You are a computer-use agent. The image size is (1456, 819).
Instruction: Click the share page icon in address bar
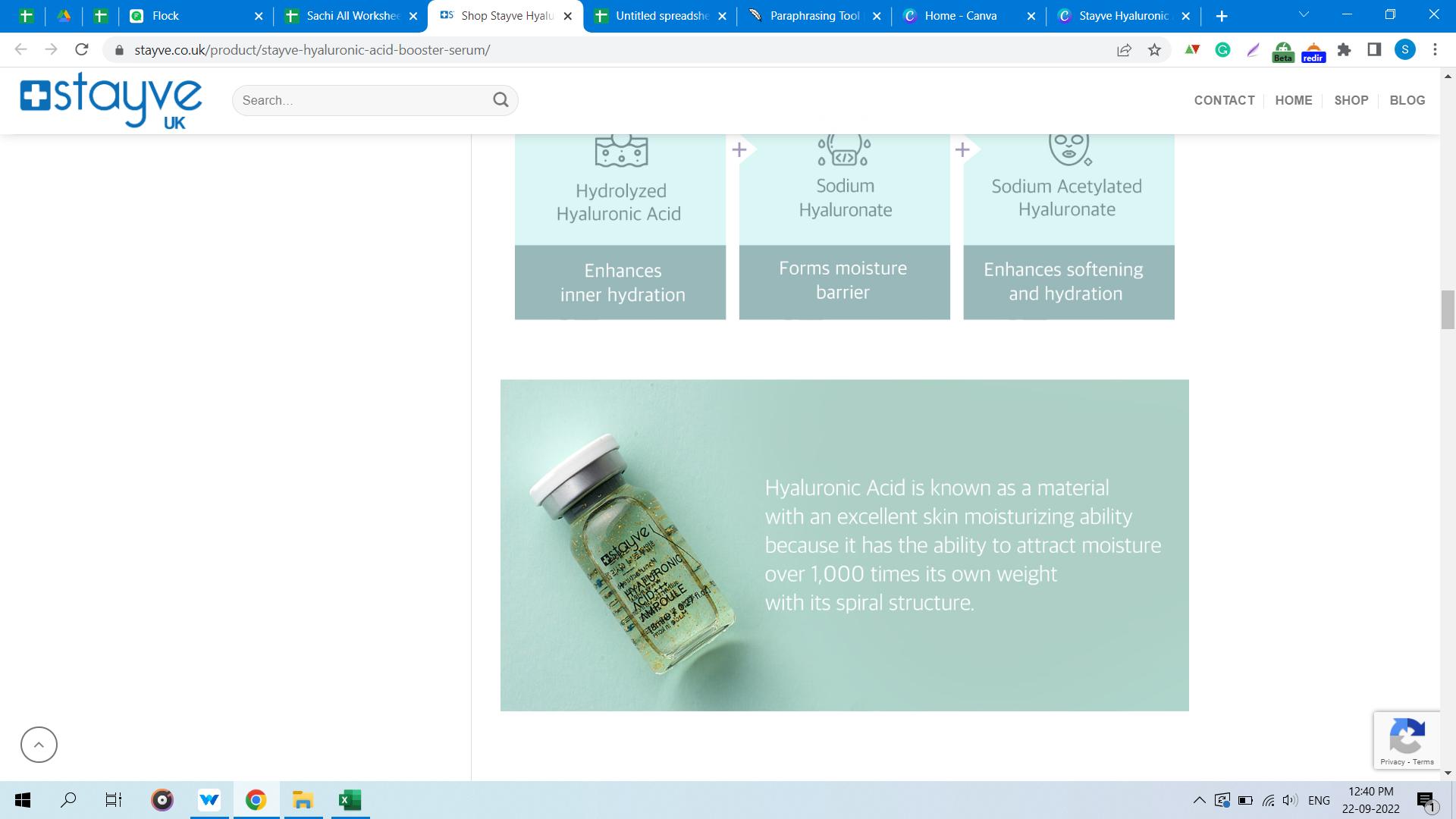click(1124, 50)
